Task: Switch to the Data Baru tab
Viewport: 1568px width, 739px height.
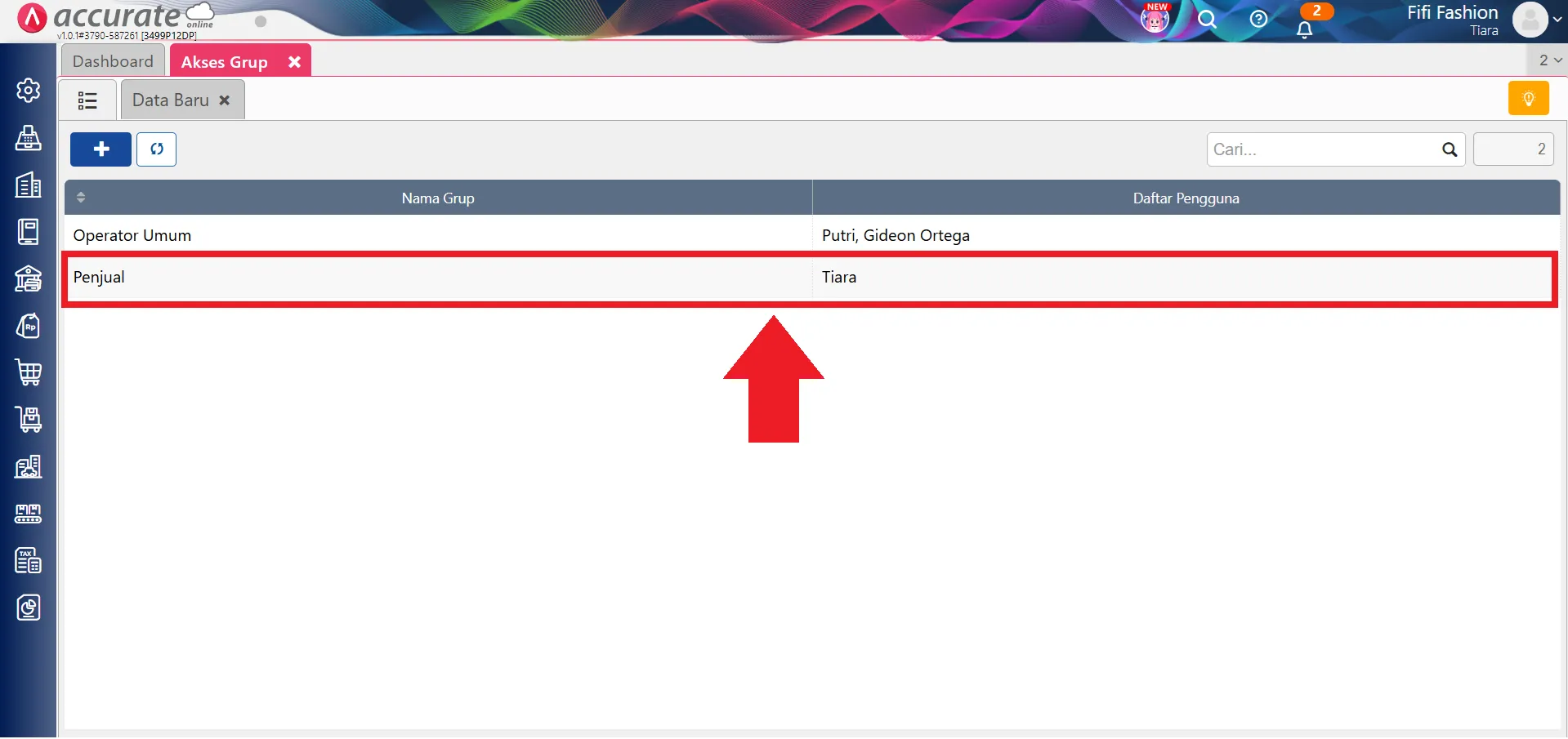Action: click(171, 100)
